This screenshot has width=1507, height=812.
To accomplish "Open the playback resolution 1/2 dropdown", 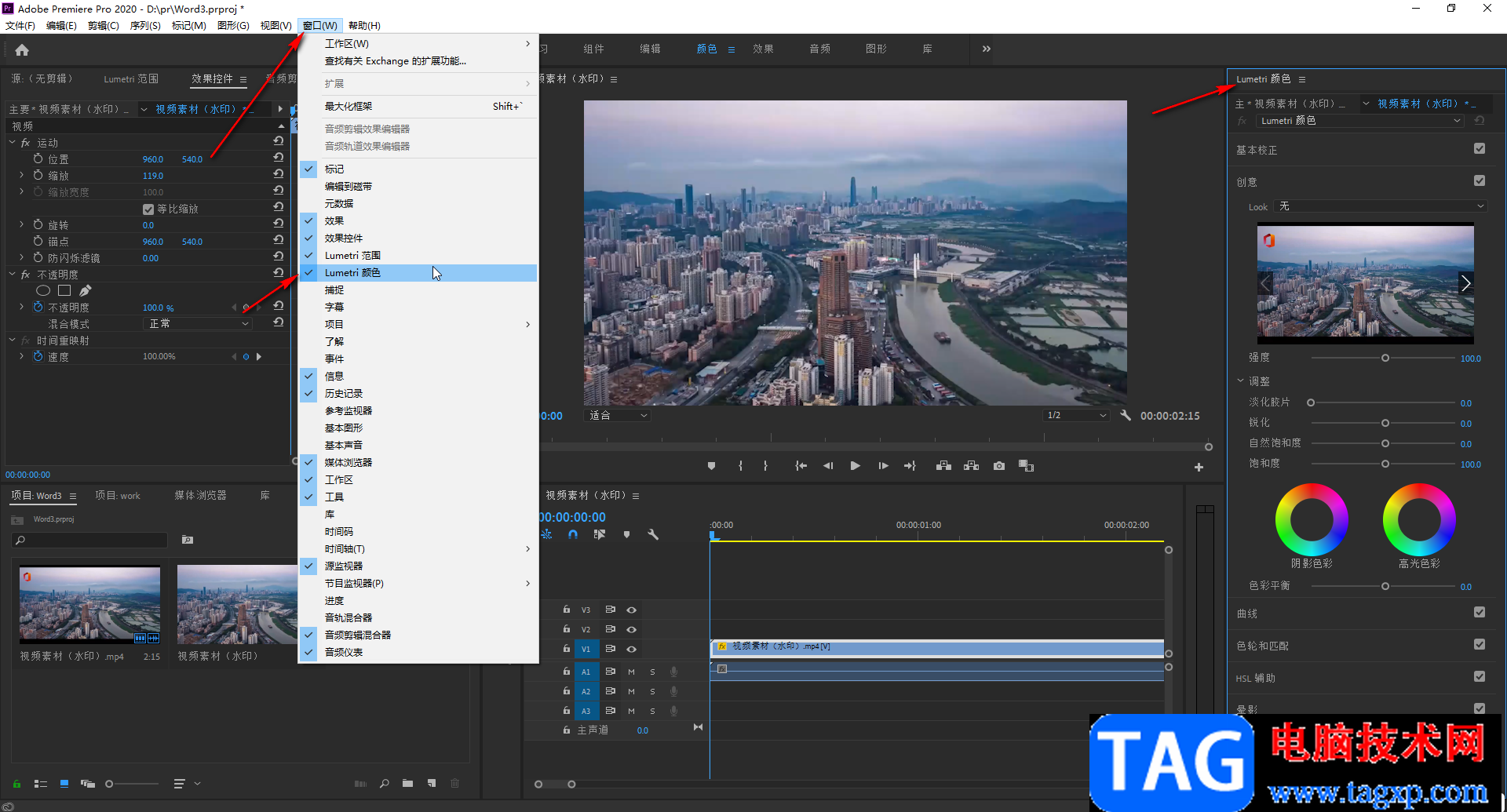I will (x=1075, y=416).
